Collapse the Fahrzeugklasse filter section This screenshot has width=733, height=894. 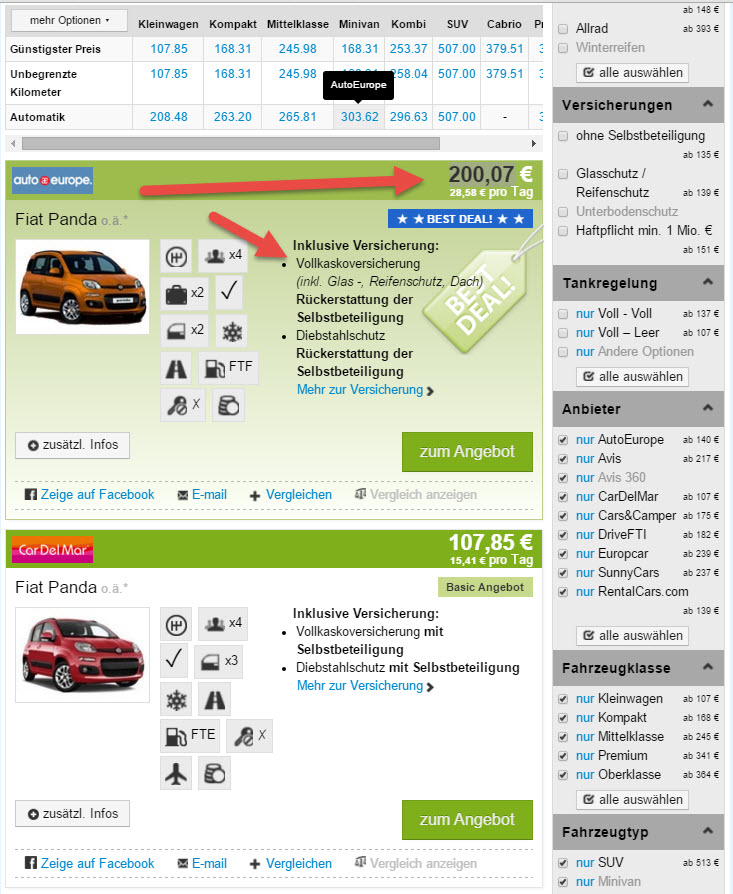(x=708, y=667)
